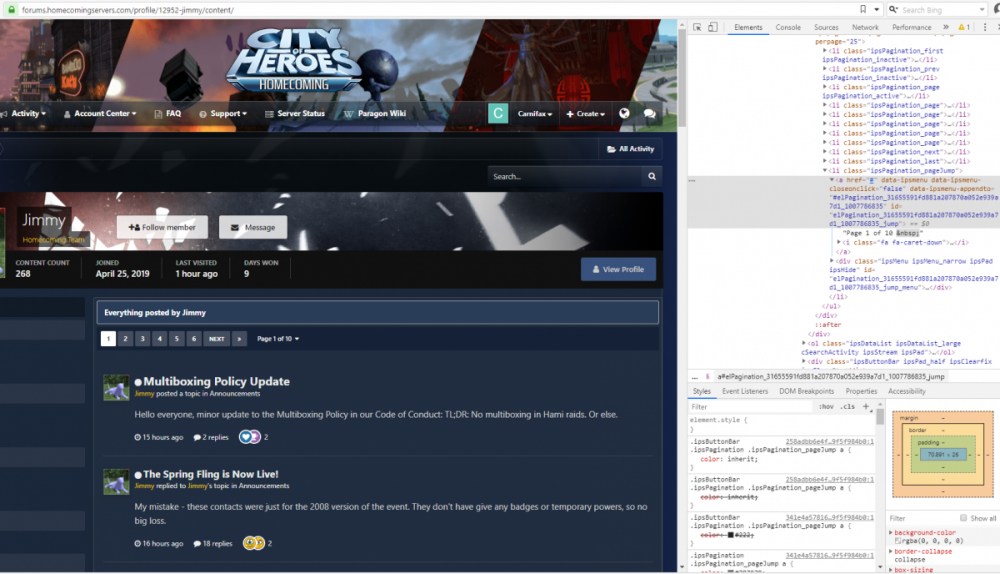
Task: Switch to the Performance tab
Action: click(911, 27)
